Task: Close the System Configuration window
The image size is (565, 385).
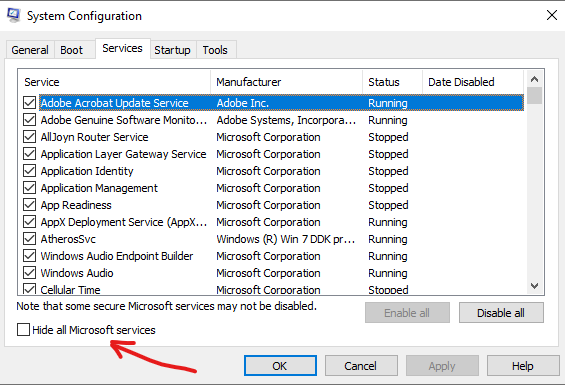Action: click(x=552, y=15)
